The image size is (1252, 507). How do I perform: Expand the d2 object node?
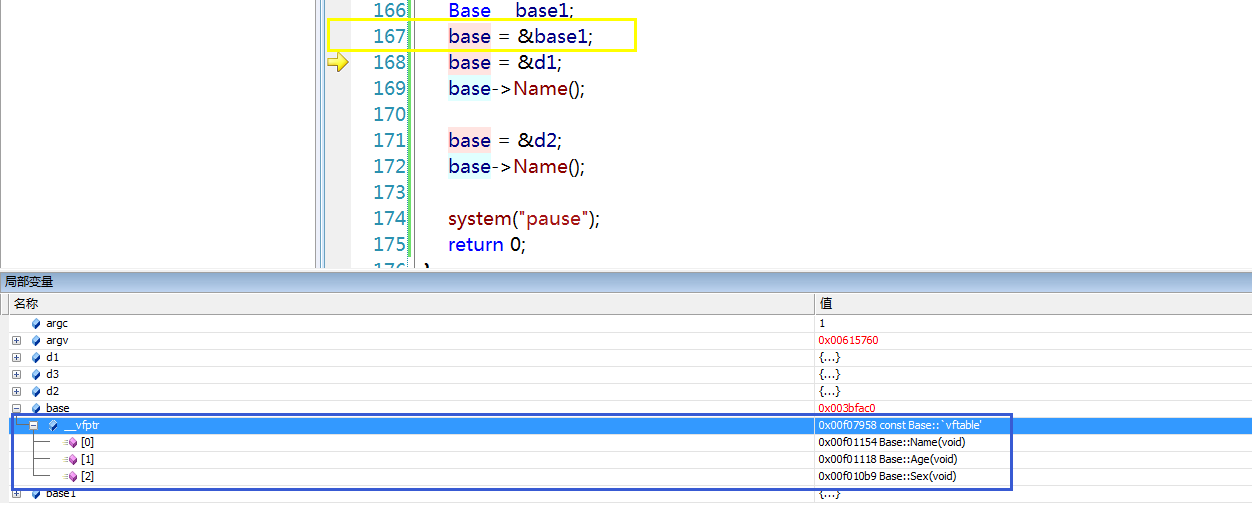pyautogui.click(x=16, y=392)
